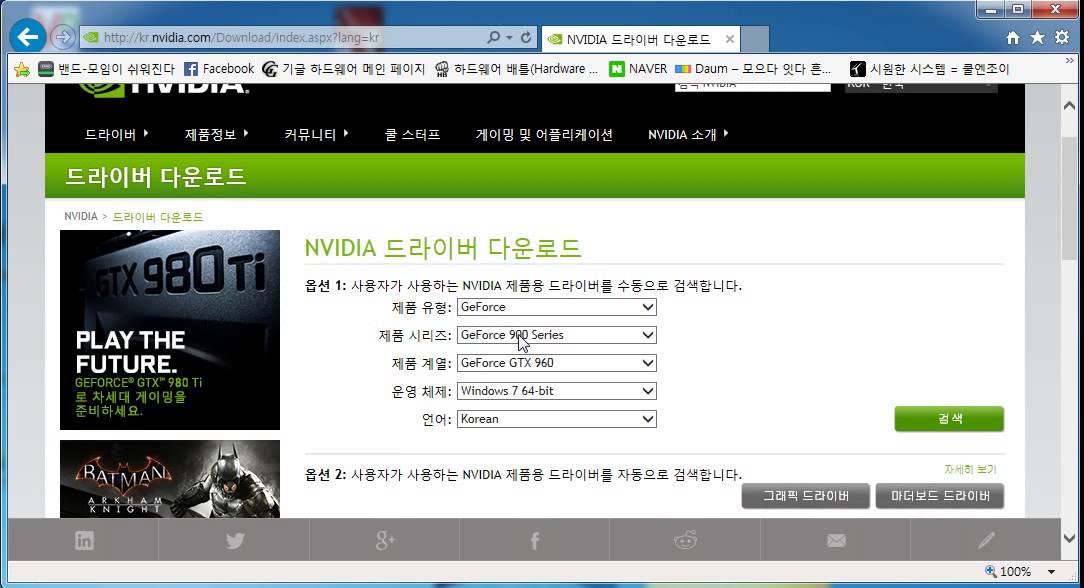Open the 드라이버 navigation menu
The height and width of the screenshot is (588, 1084).
click(116, 135)
